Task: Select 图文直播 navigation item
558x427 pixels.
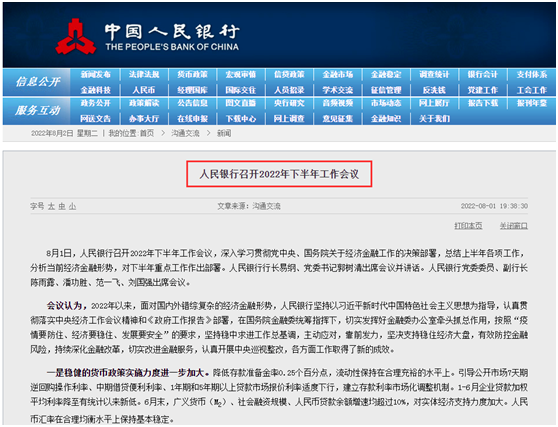Action: coord(241,103)
